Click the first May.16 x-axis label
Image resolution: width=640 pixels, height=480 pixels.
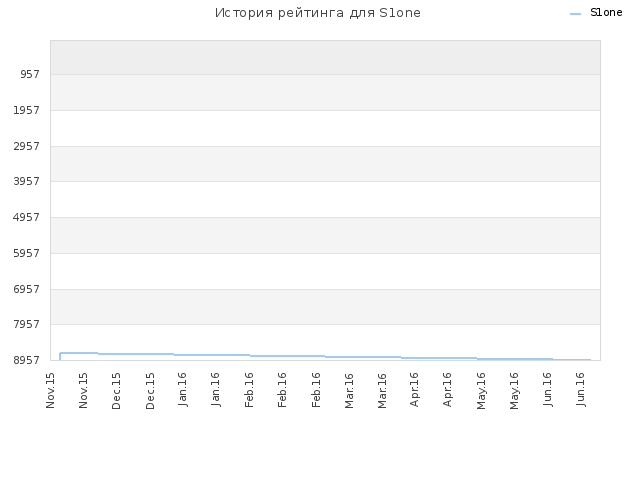(481, 391)
